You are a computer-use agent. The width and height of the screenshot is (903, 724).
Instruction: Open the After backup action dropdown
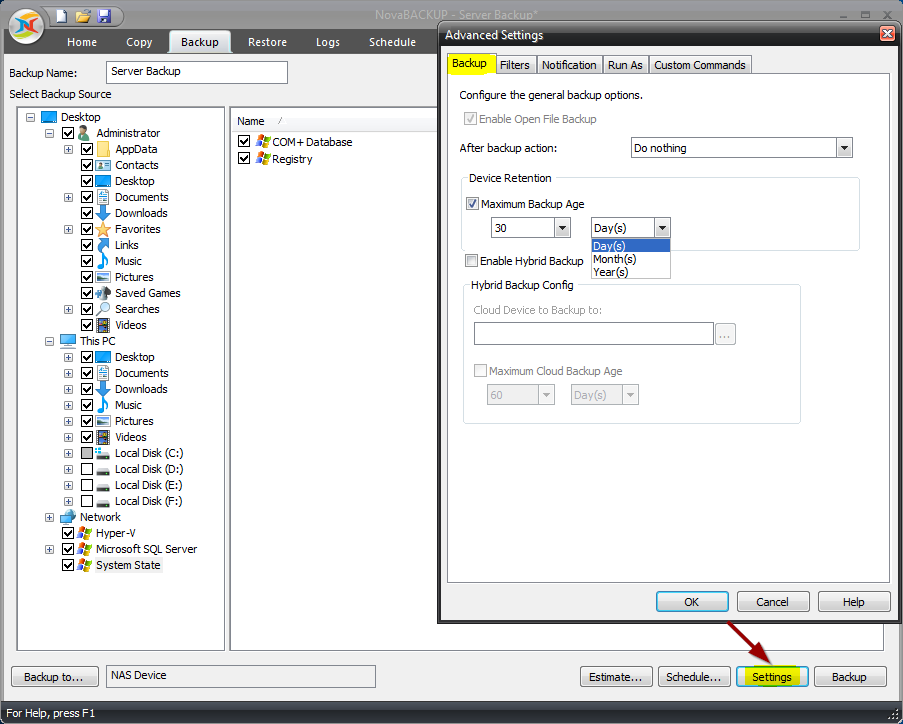click(844, 148)
